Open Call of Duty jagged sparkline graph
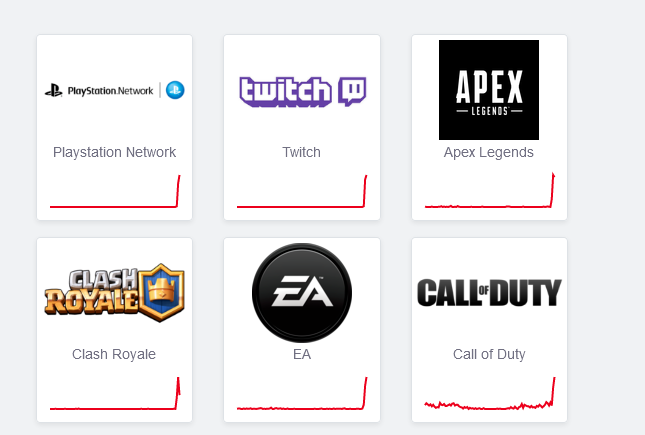645x435 pixels. click(x=490, y=393)
